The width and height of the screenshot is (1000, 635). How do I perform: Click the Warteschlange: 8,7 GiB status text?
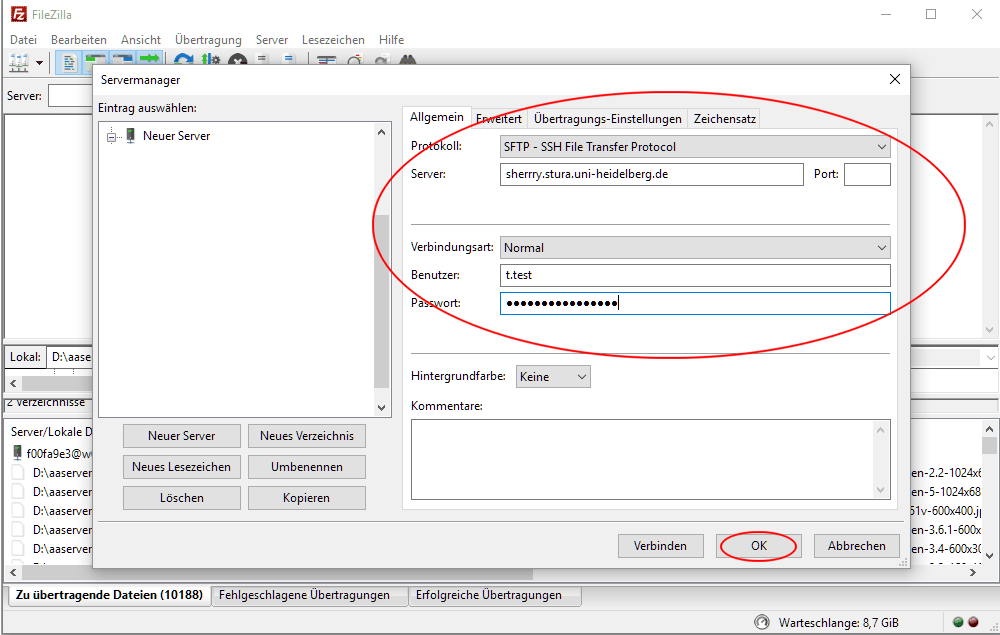(839, 622)
